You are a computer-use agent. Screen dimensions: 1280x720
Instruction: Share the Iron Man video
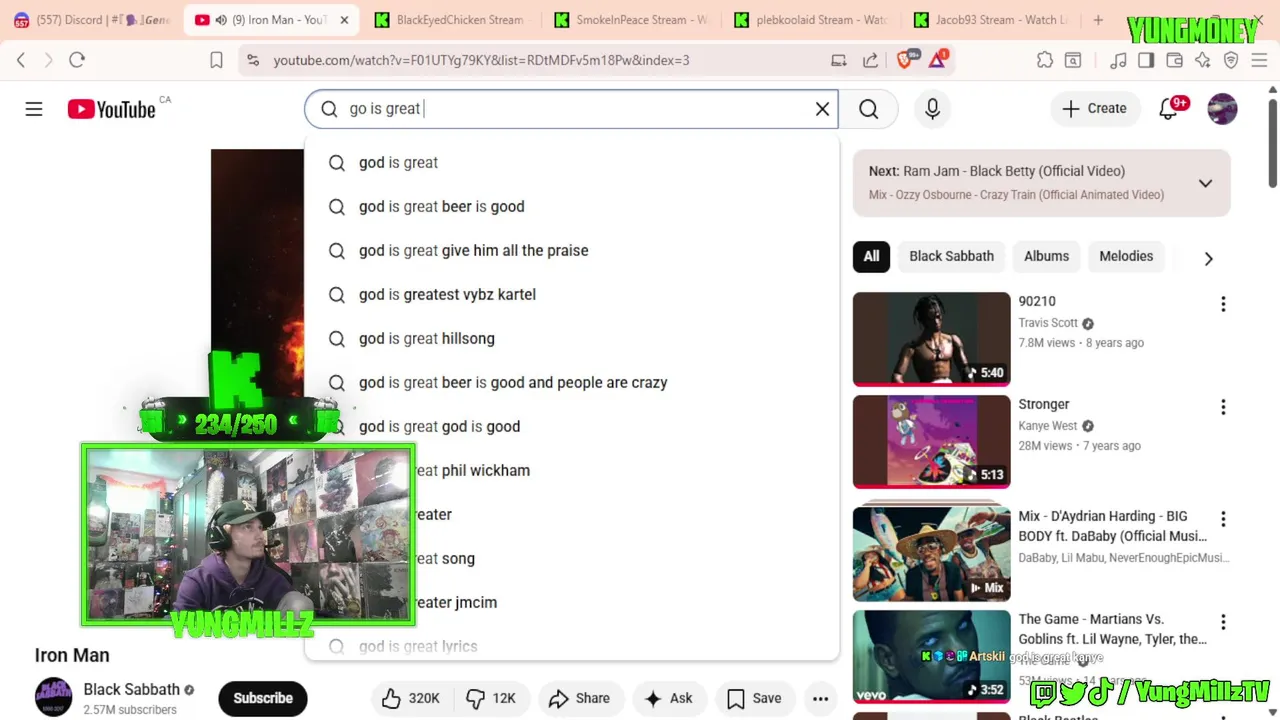[x=579, y=698]
